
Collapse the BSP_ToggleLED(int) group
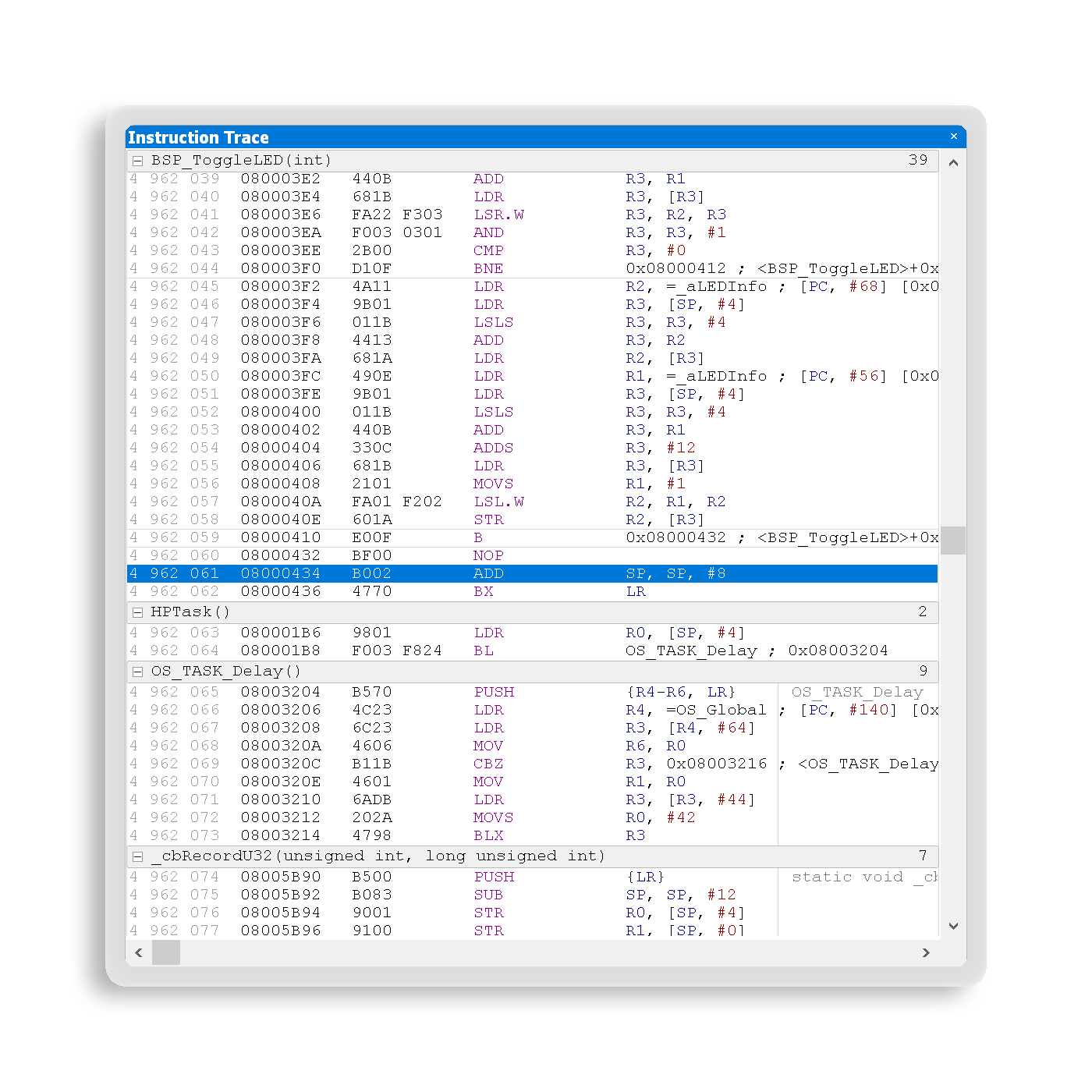137,161
